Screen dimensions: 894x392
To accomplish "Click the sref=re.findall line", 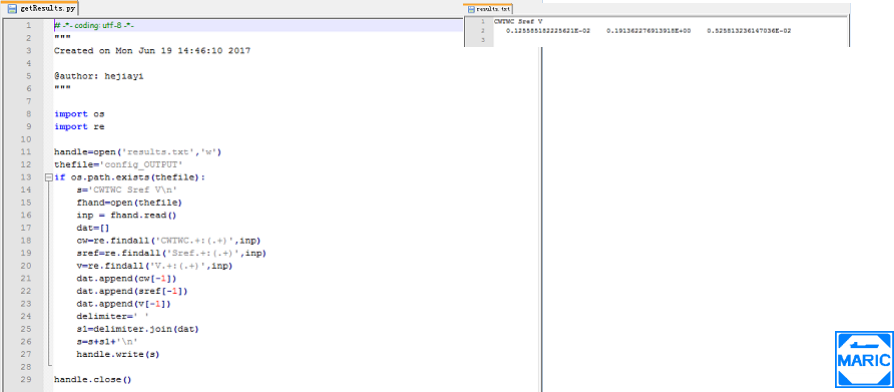I will (x=172, y=253).
